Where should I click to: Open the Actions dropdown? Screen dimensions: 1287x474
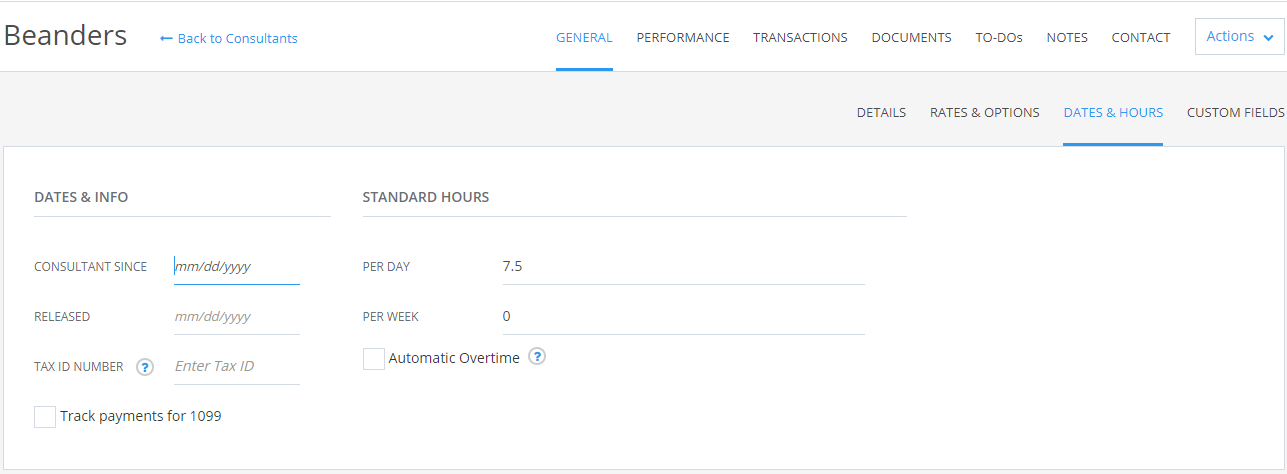tap(1239, 37)
